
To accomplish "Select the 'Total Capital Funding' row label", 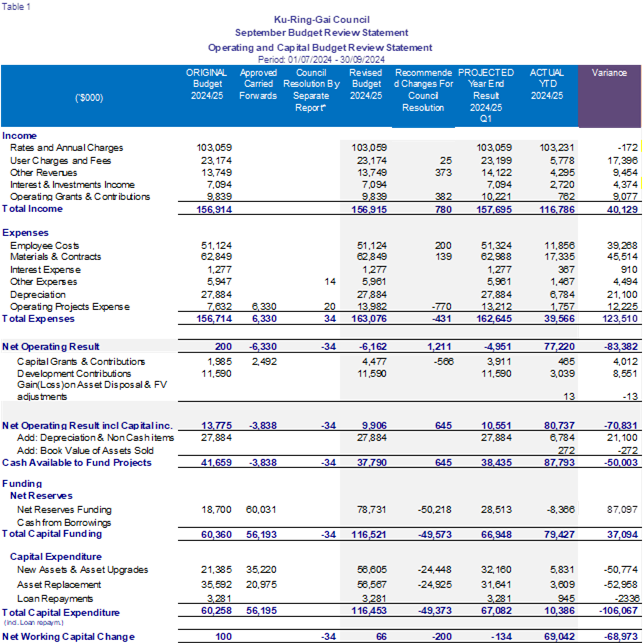I will coord(52,534).
